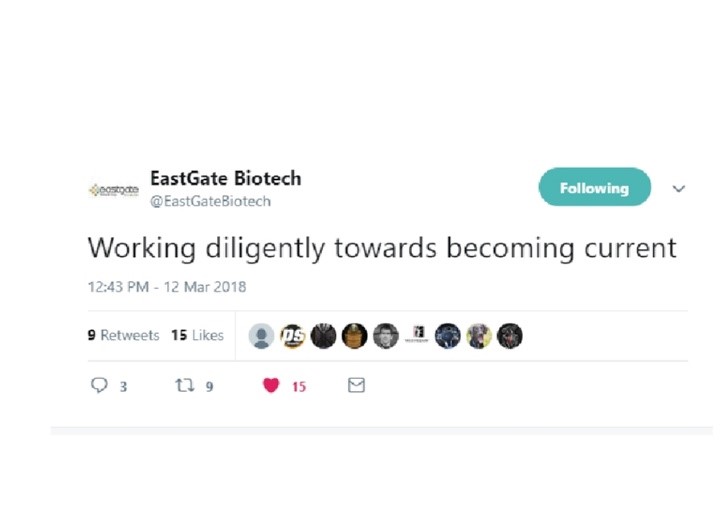Open the small rectangular logo avatar
Image resolution: width=723 pixels, height=522 pixels.
click(x=416, y=336)
